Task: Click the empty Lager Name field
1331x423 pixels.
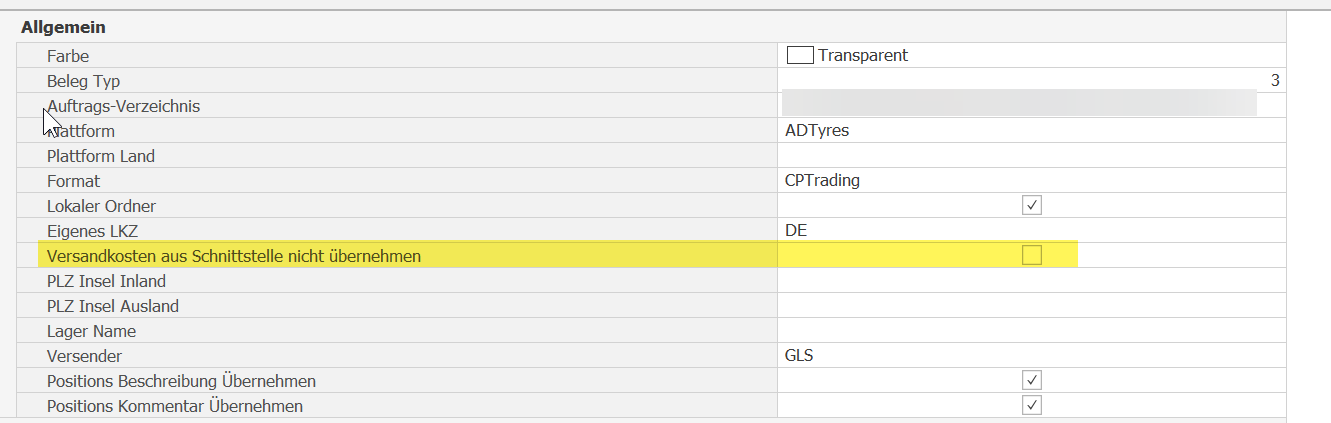Action: tap(1030, 331)
